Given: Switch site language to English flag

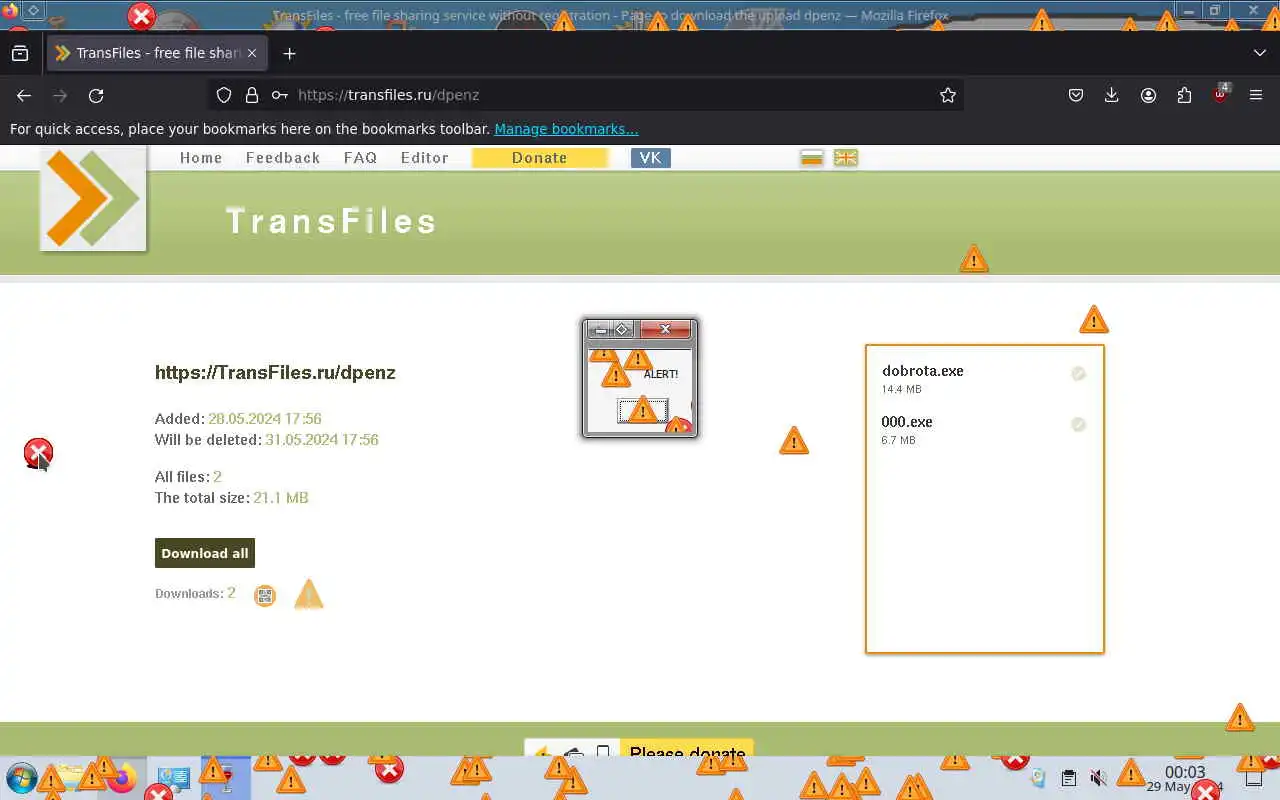Looking at the screenshot, I should [x=846, y=158].
